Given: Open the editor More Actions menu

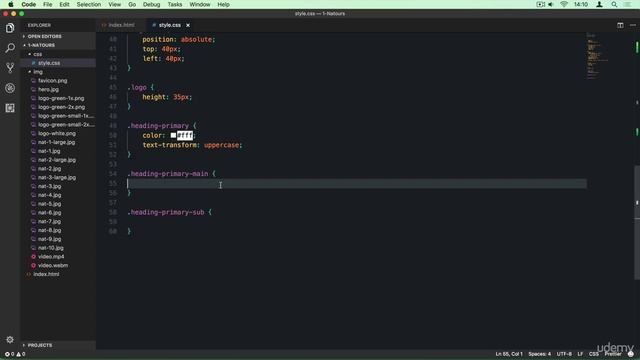Looking at the screenshot, I should [633, 25].
